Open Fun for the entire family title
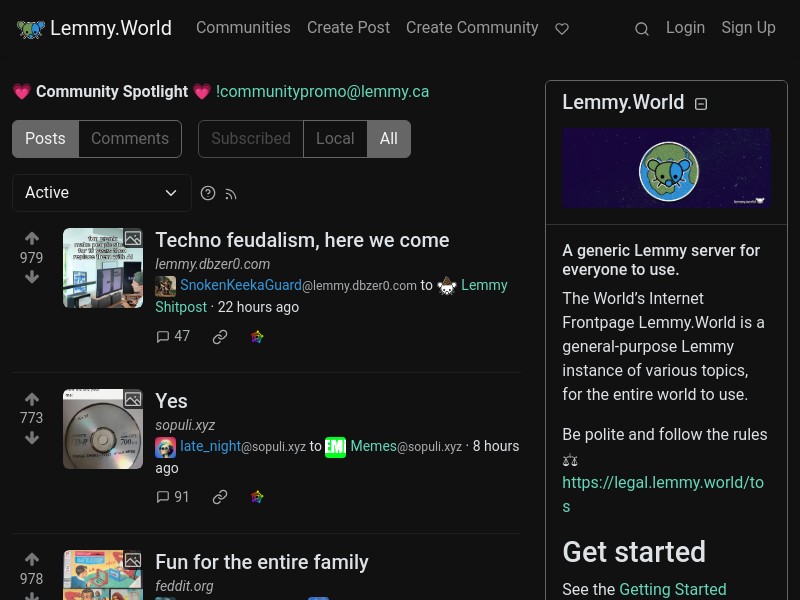Image resolution: width=800 pixels, height=600 pixels. (262, 562)
